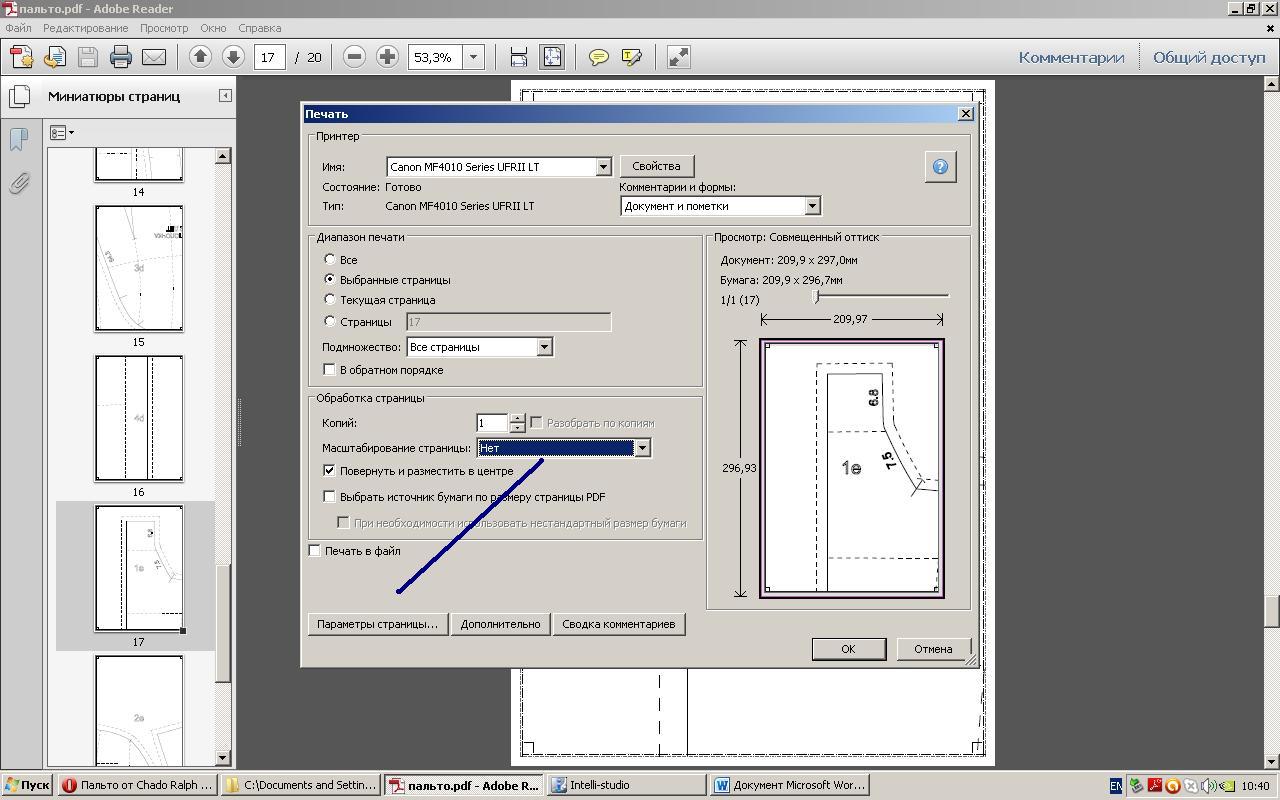Enable "В обратном порядке" checkbox
This screenshot has height=800, width=1280.
pos(330,370)
